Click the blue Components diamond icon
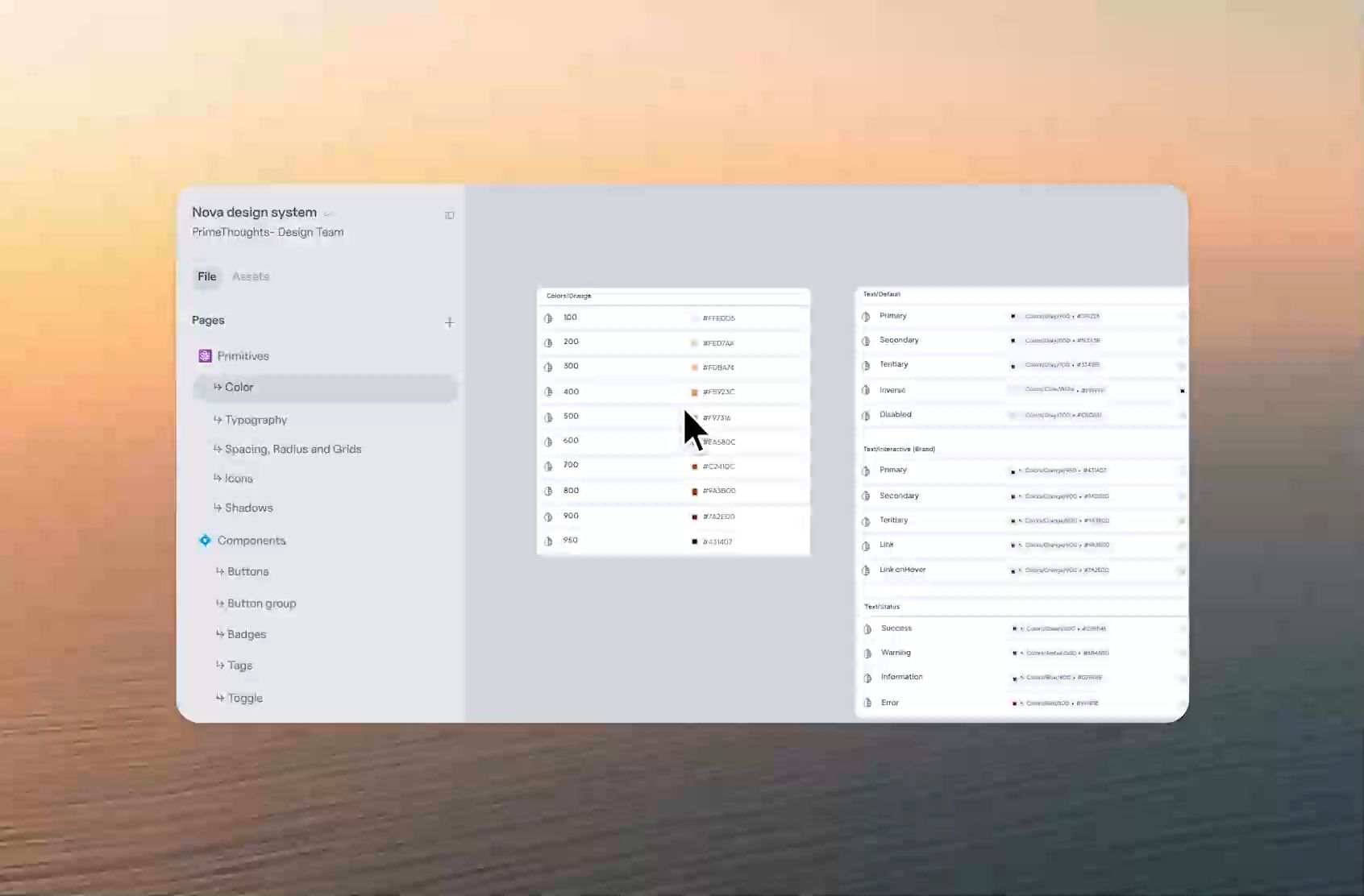 pos(205,541)
